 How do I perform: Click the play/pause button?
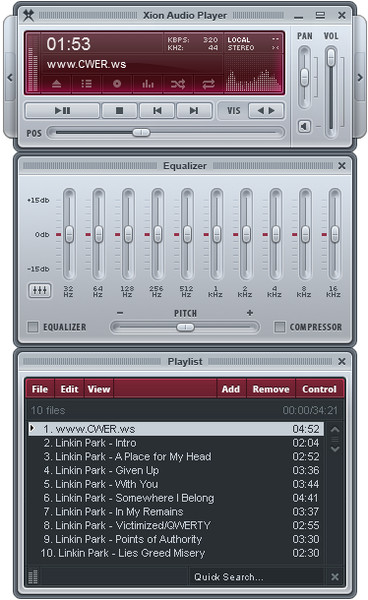click(x=62, y=111)
